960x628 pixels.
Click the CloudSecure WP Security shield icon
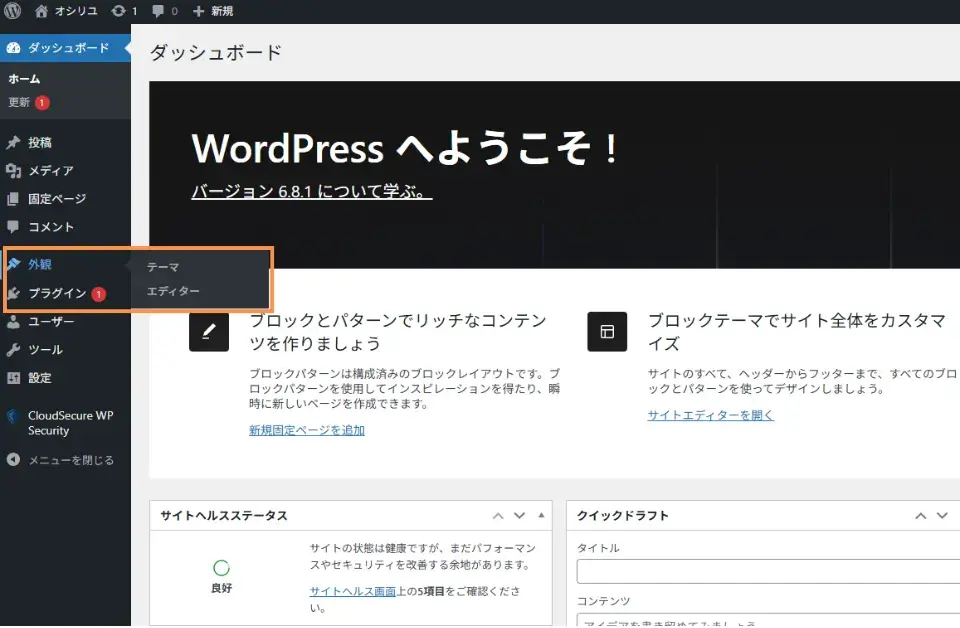coord(12,416)
